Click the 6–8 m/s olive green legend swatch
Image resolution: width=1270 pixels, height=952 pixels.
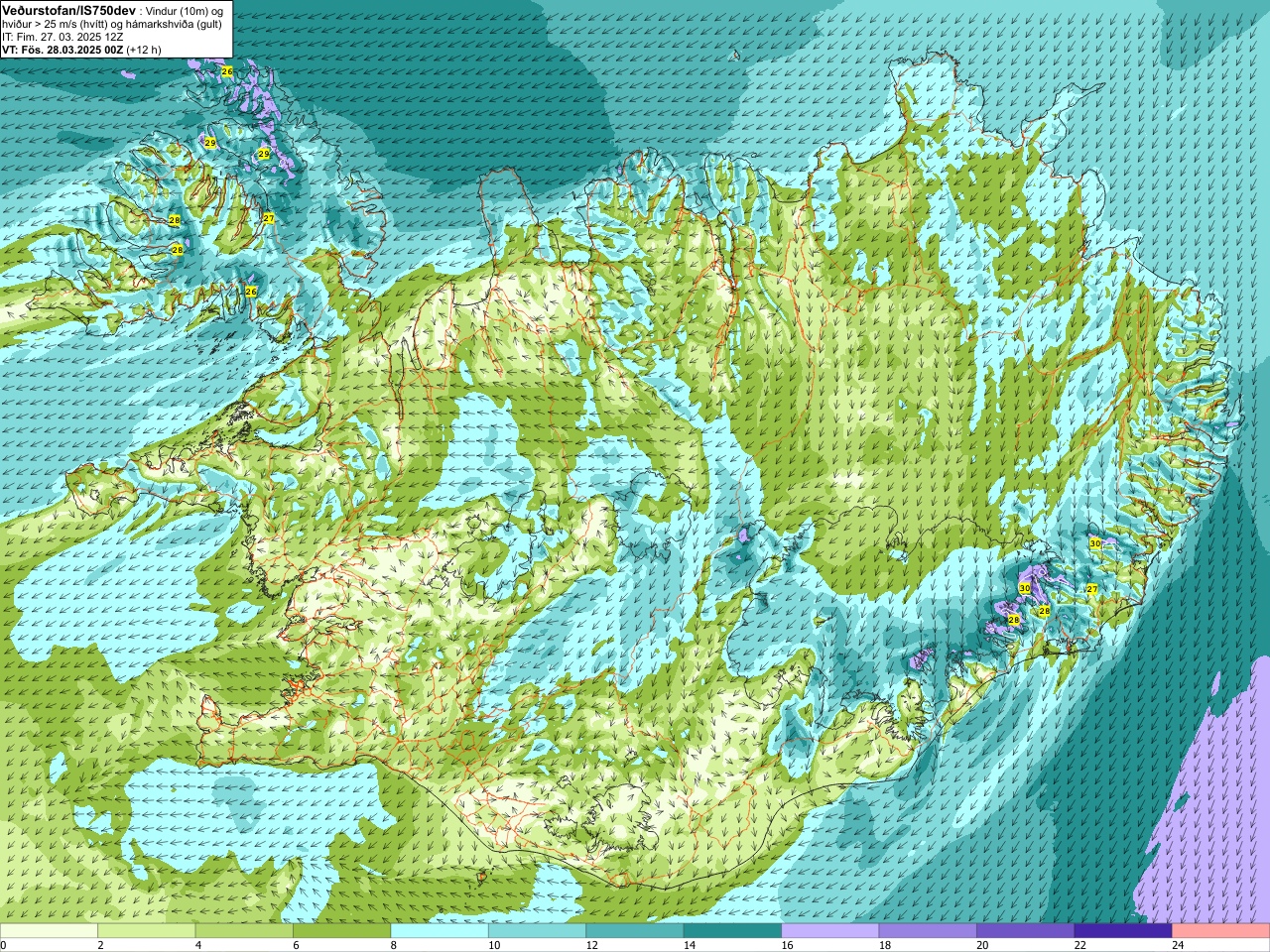pos(341,931)
